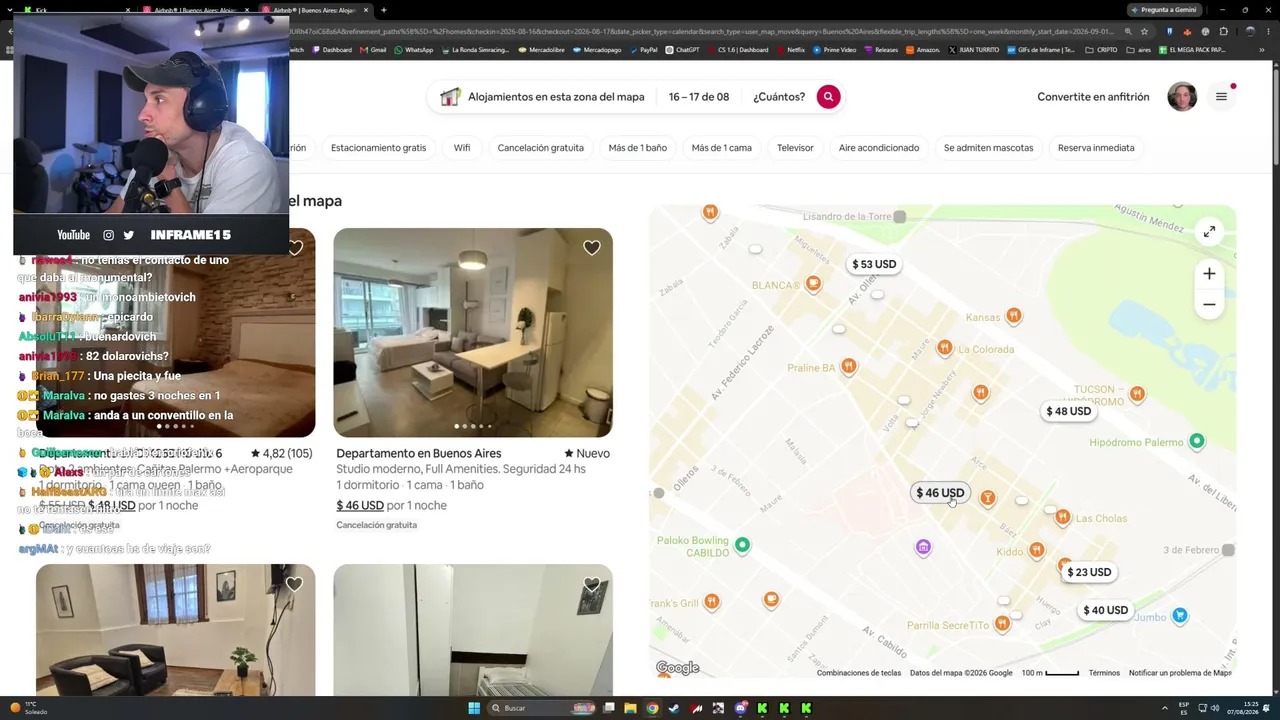Toggle the Reserva inmediata filter chip
The width and height of the screenshot is (1280, 720).
(x=1096, y=148)
